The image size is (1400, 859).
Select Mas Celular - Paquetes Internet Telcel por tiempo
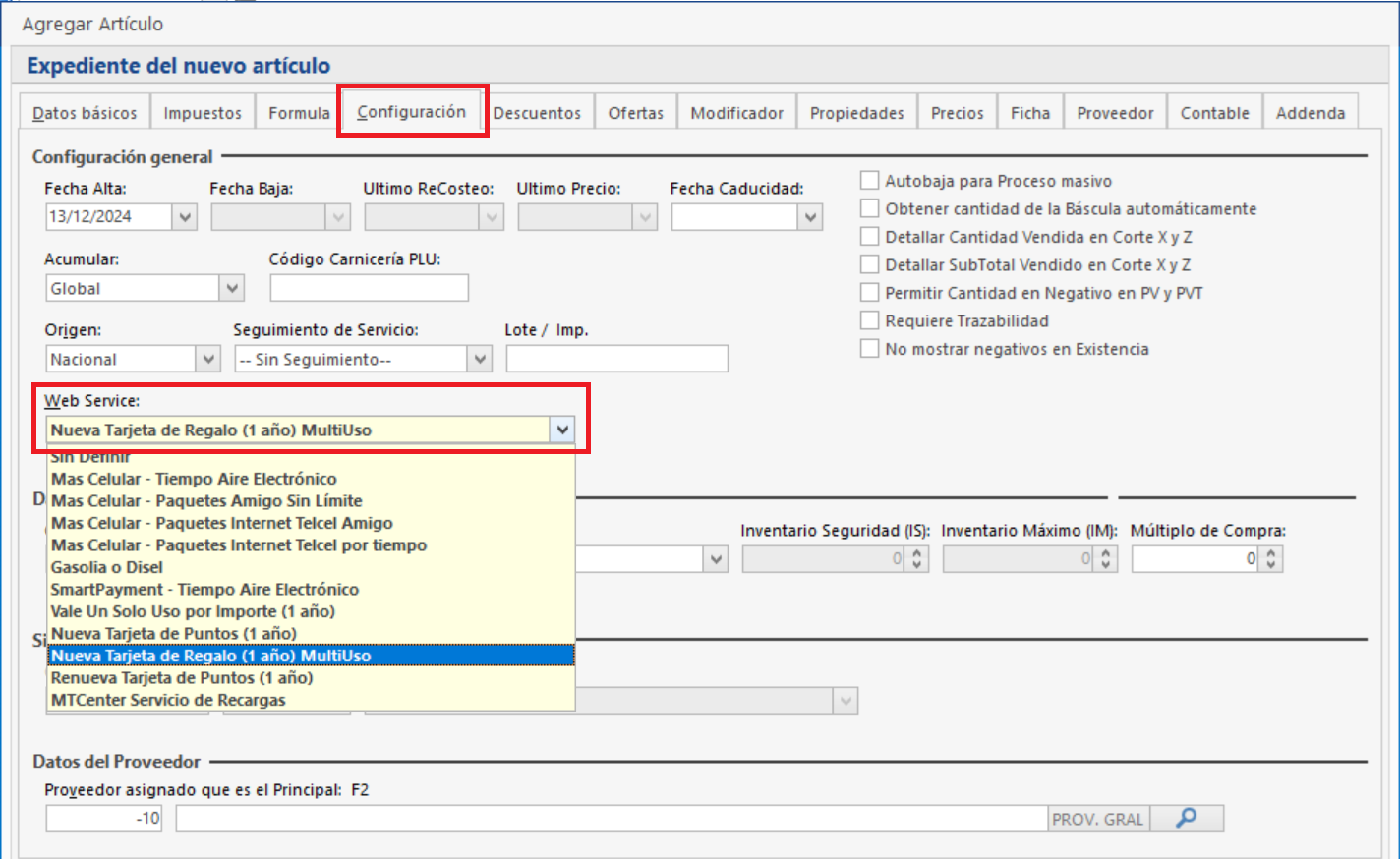click(311, 545)
